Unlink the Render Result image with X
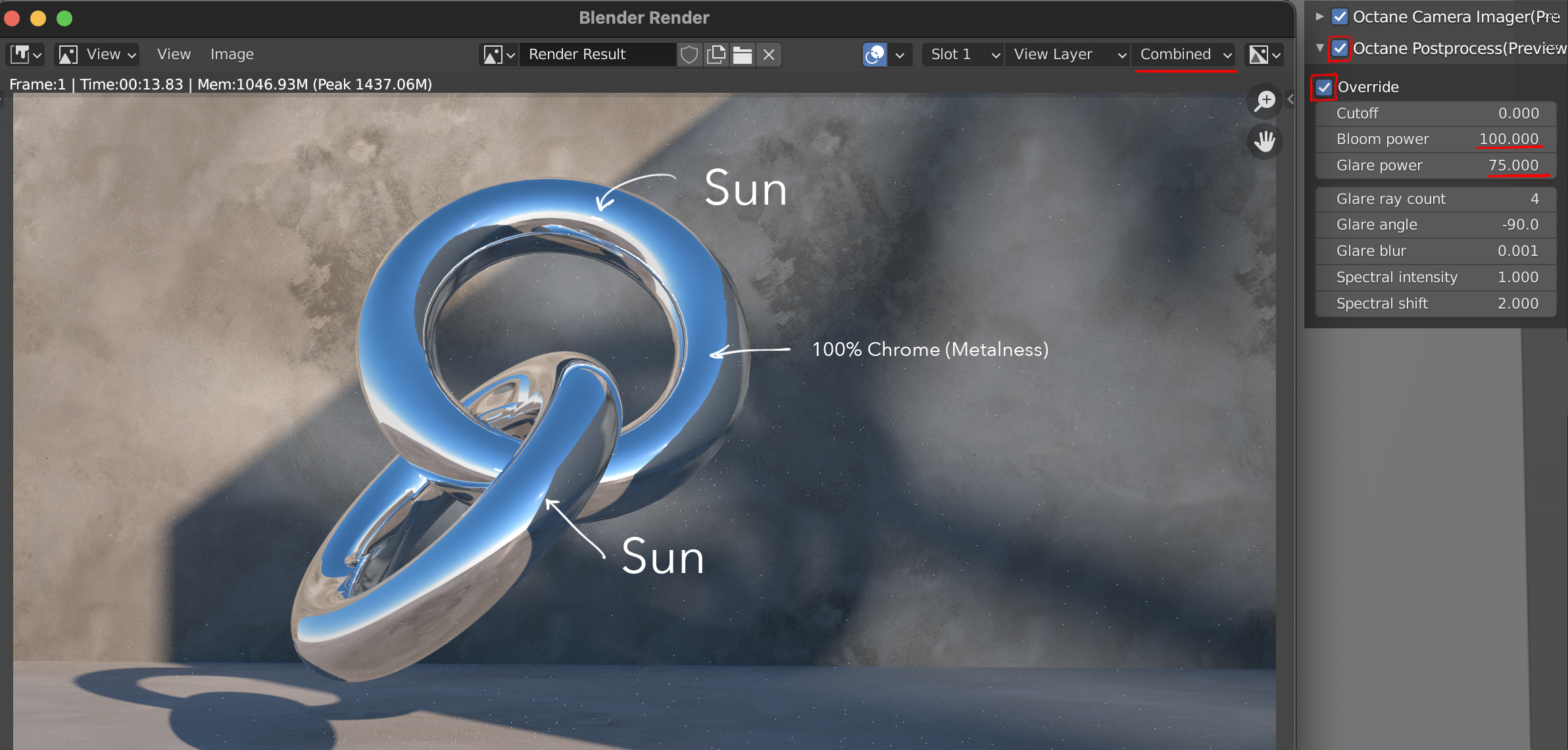The height and width of the screenshot is (750, 1568). point(769,55)
